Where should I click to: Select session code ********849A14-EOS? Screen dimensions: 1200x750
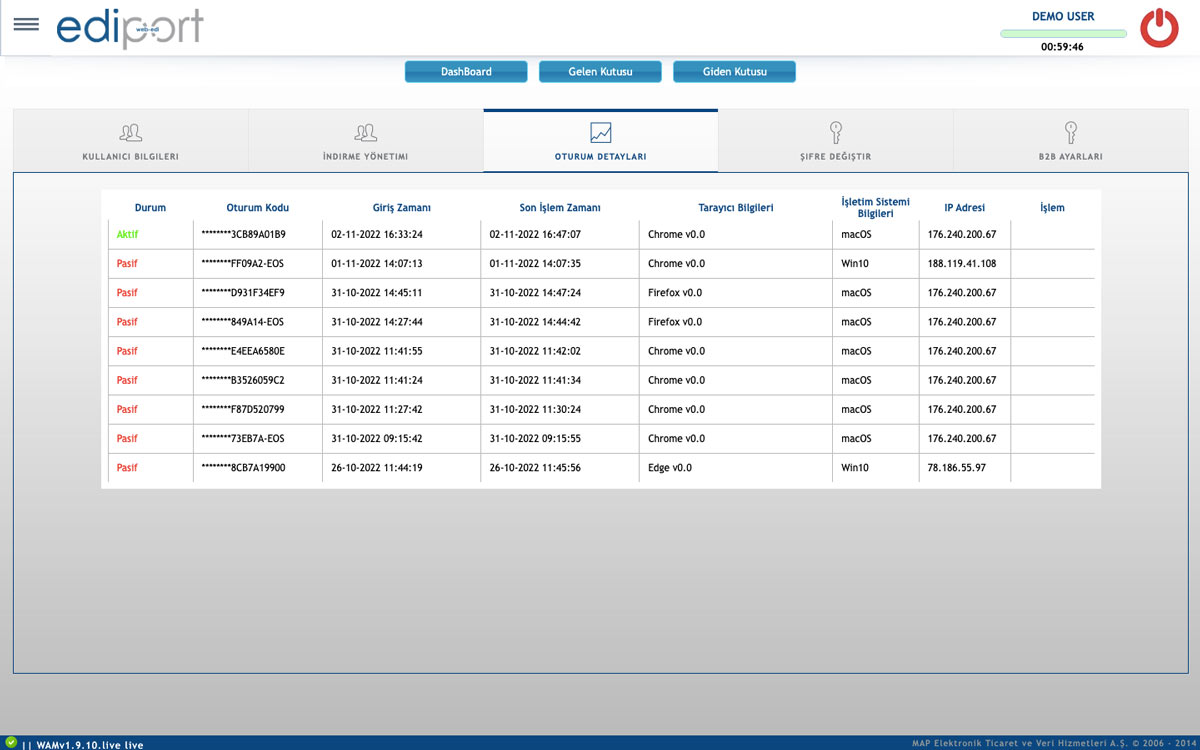point(242,321)
